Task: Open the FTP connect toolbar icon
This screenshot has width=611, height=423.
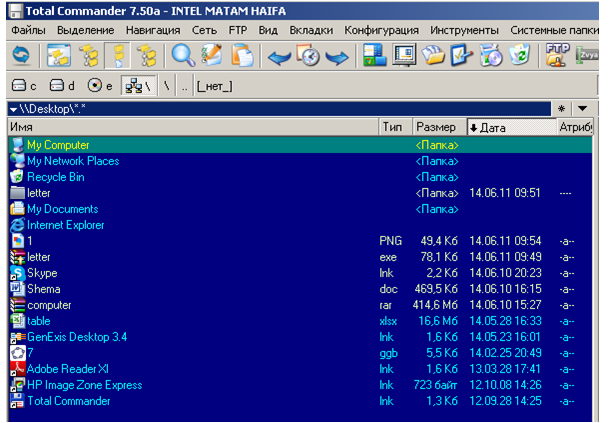Action: pyautogui.click(x=557, y=55)
